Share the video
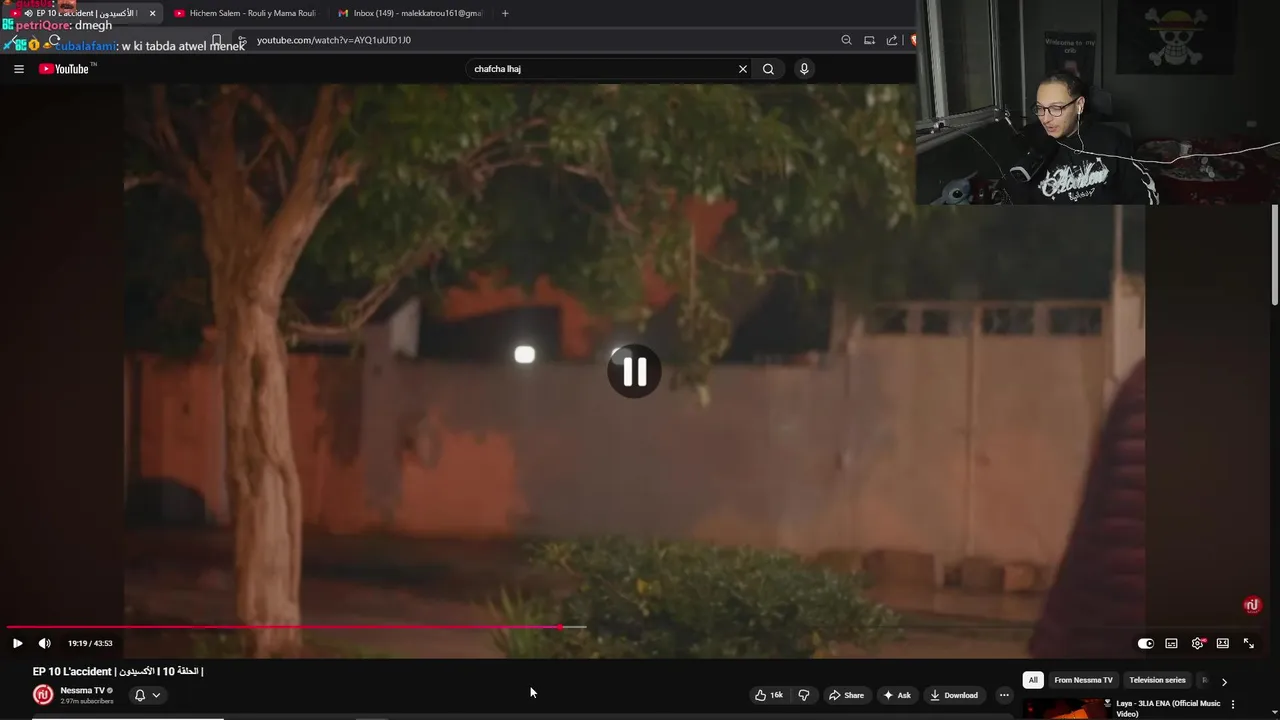 [846, 695]
